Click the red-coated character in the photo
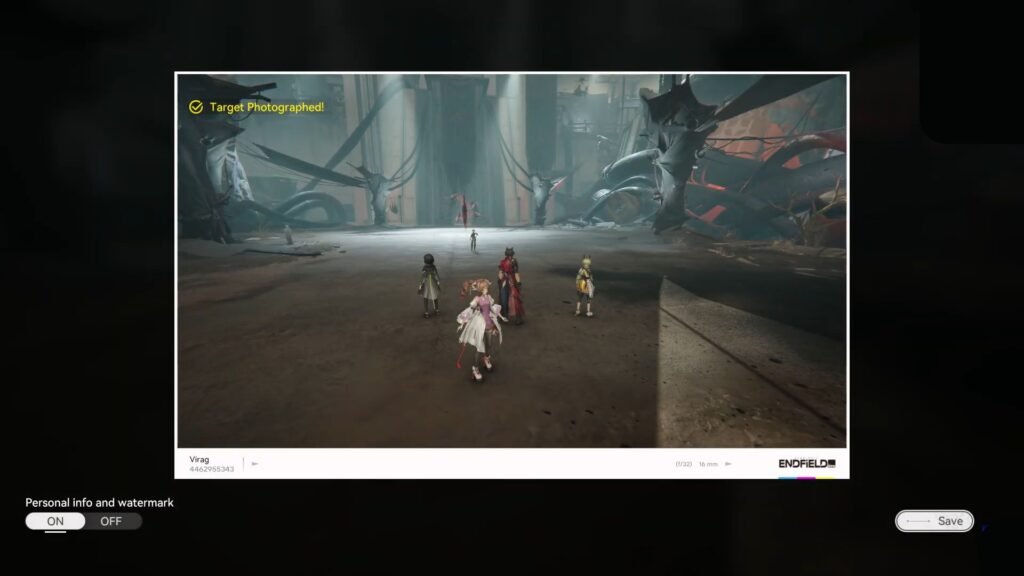 (x=511, y=287)
